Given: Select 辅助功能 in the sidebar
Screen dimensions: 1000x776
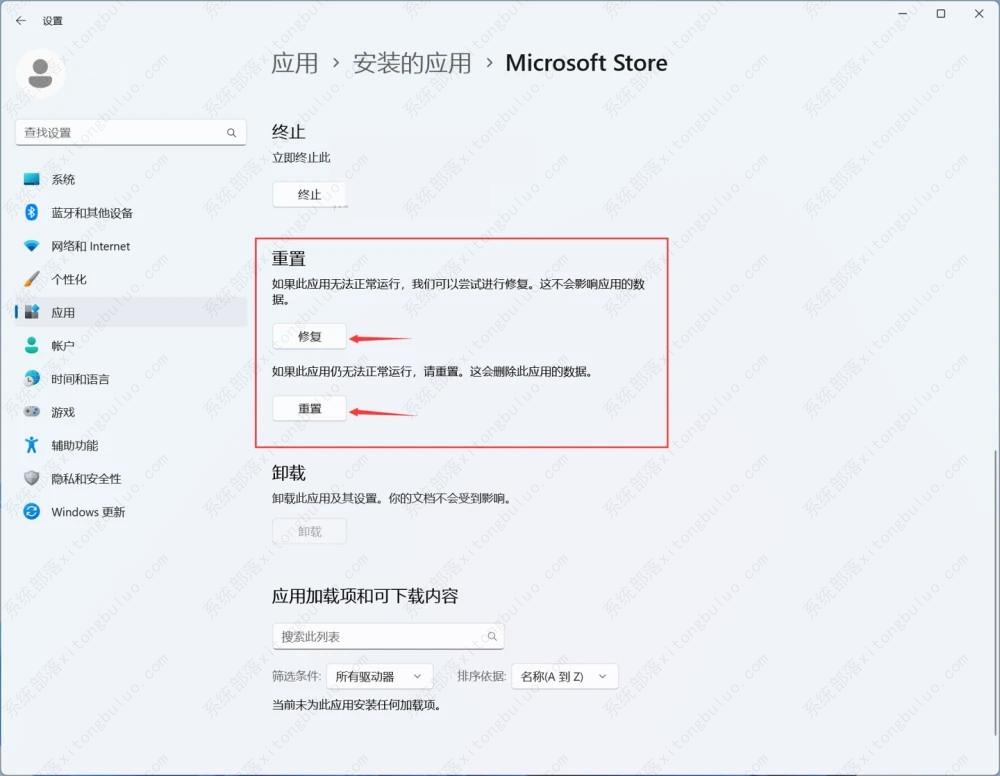Looking at the screenshot, I should tap(74, 446).
